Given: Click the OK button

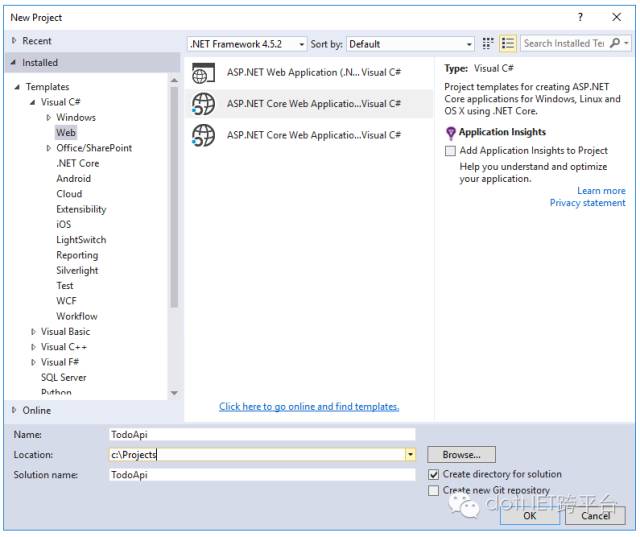Looking at the screenshot, I should pos(529,515).
